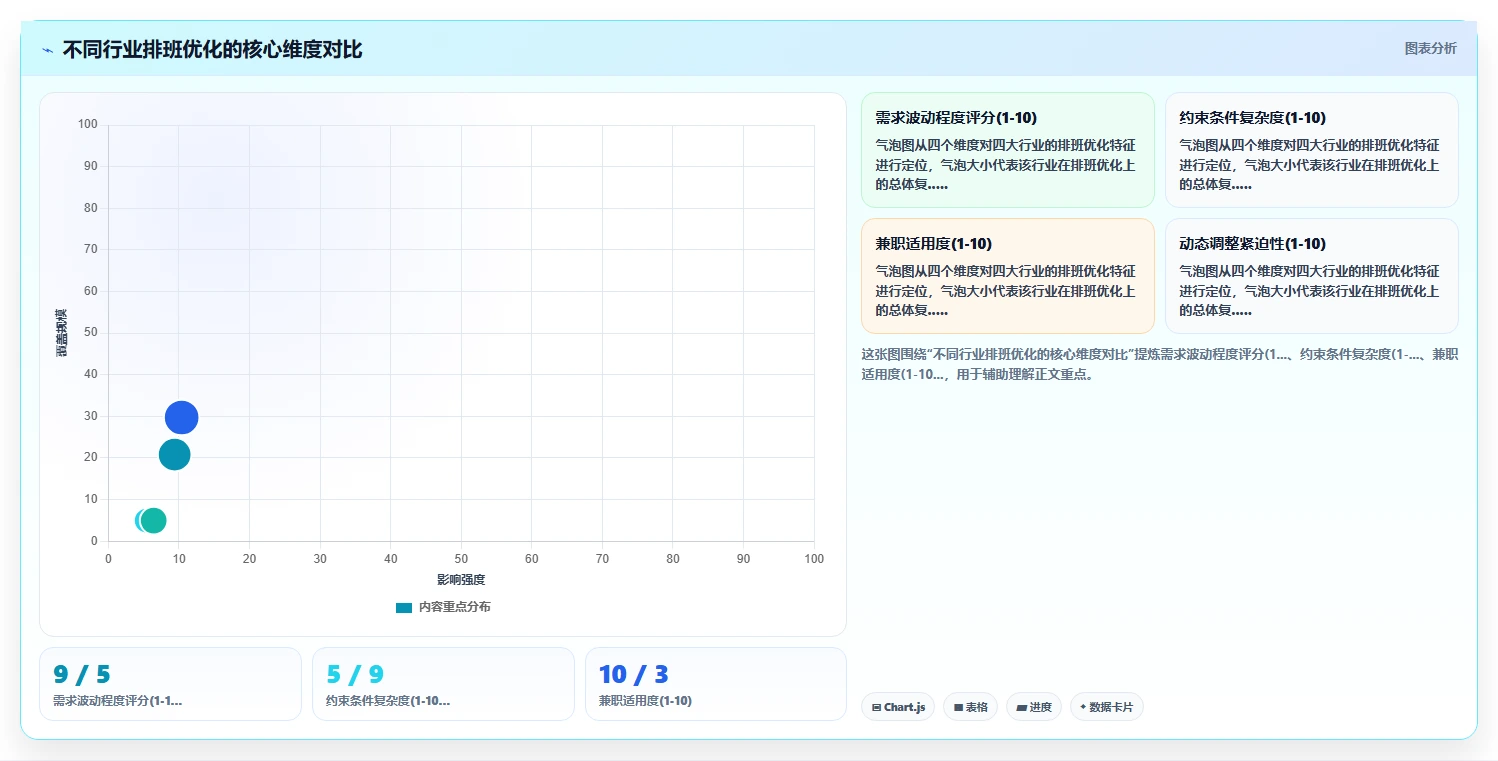The image size is (1498, 761).
Task: Click the teal-blue bubble near 20
Action: (174, 455)
